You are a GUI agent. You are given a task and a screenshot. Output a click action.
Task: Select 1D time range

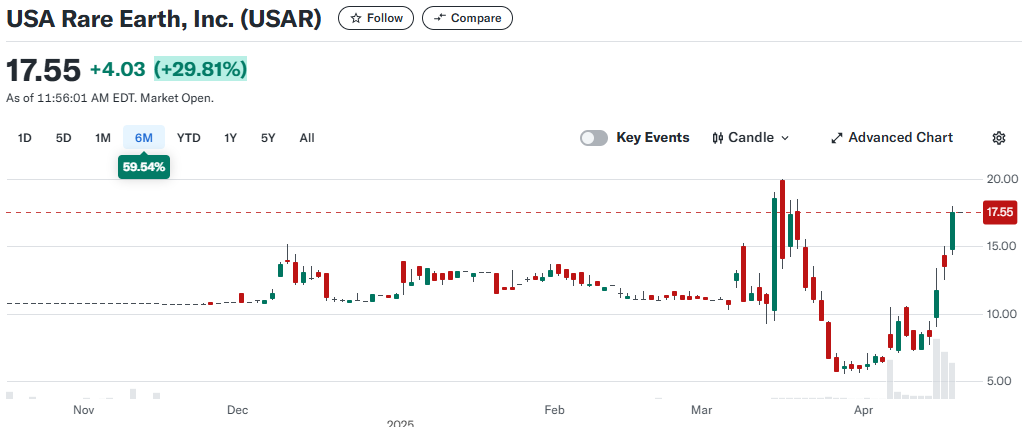(x=24, y=138)
